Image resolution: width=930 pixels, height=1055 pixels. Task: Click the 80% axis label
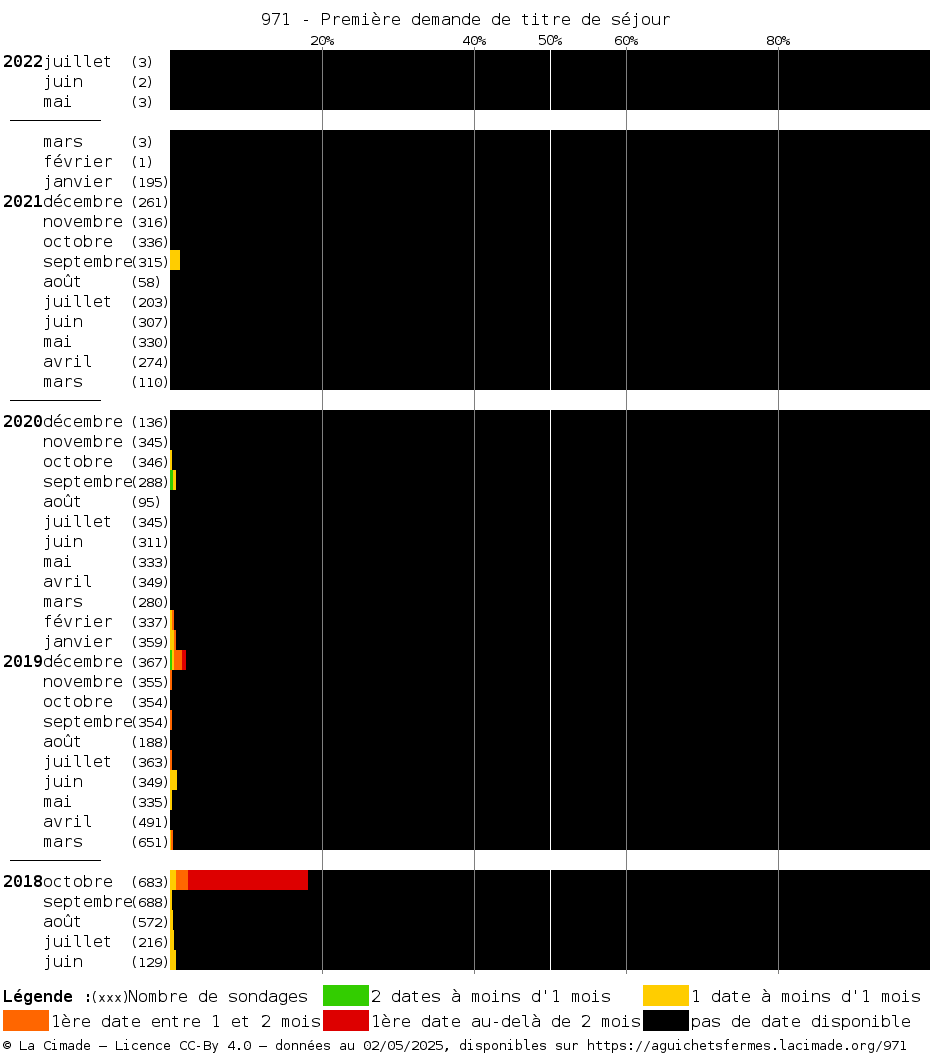coord(779,40)
